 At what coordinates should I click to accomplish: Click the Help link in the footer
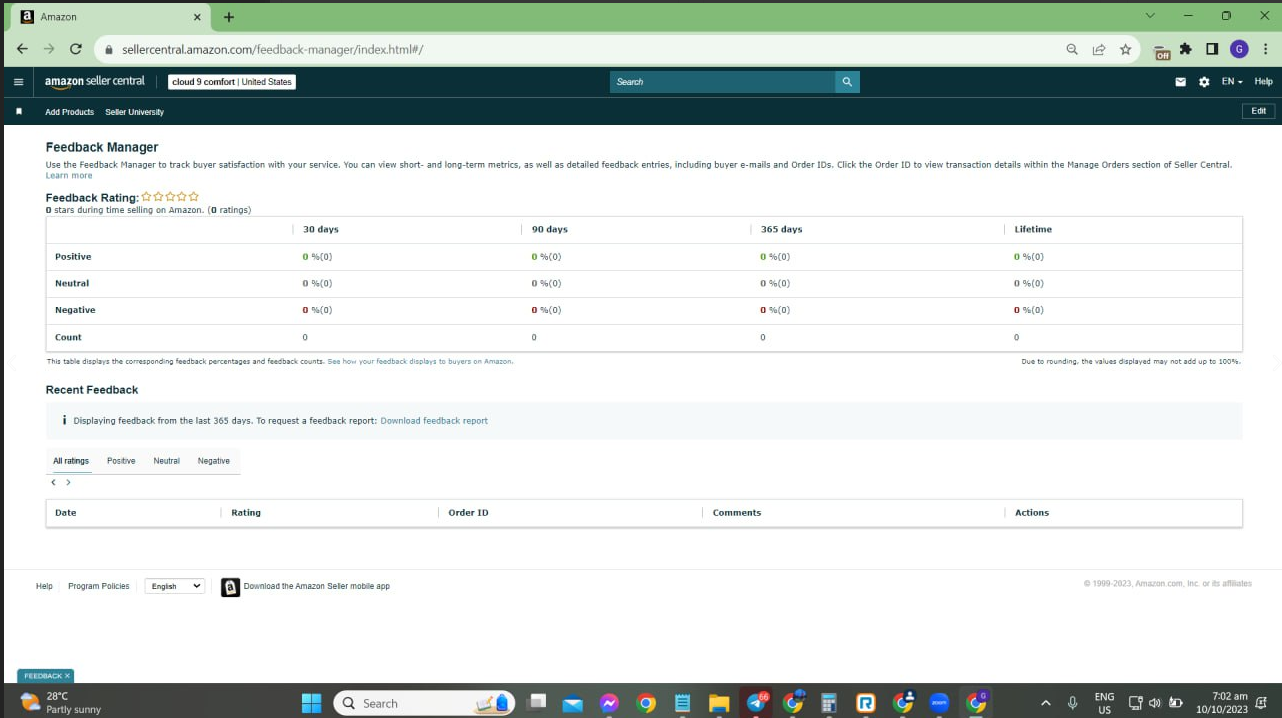[x=44, y=586]
